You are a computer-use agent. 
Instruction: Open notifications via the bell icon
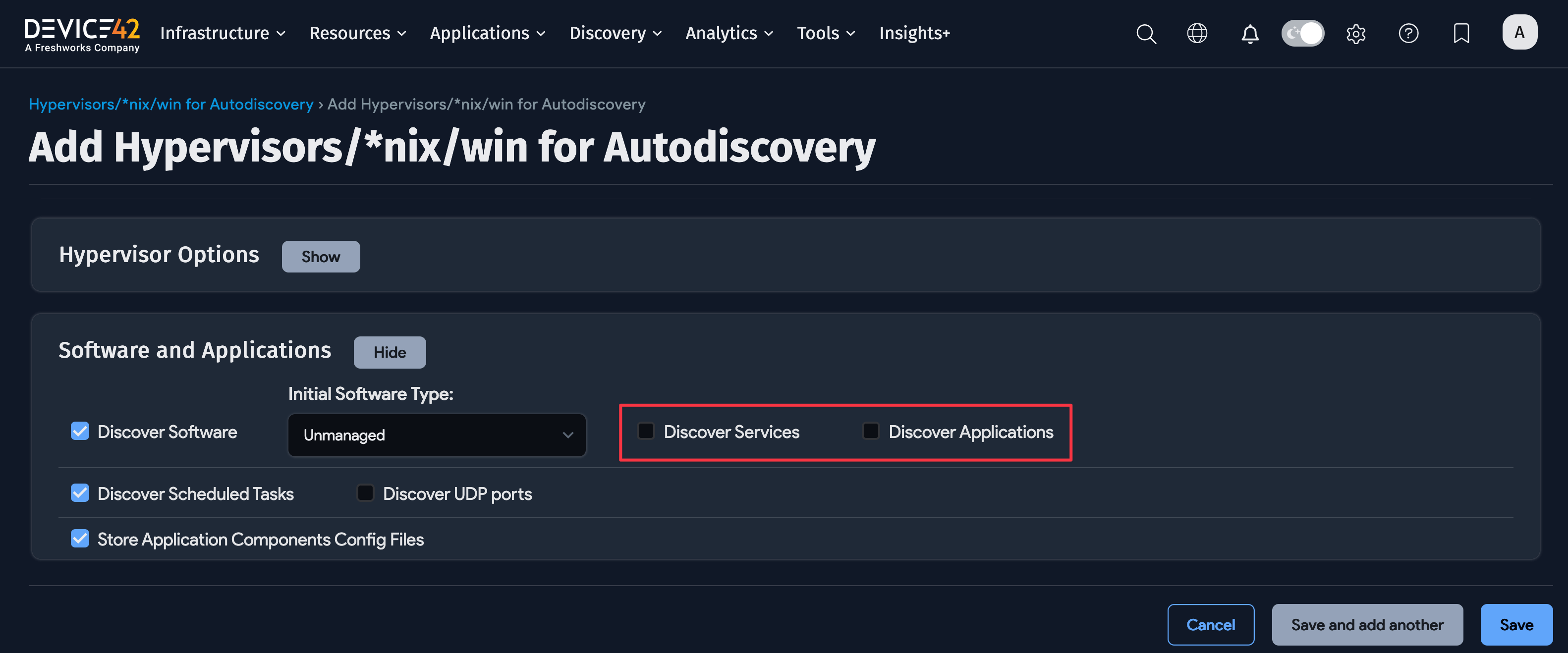pos(1250,34)
